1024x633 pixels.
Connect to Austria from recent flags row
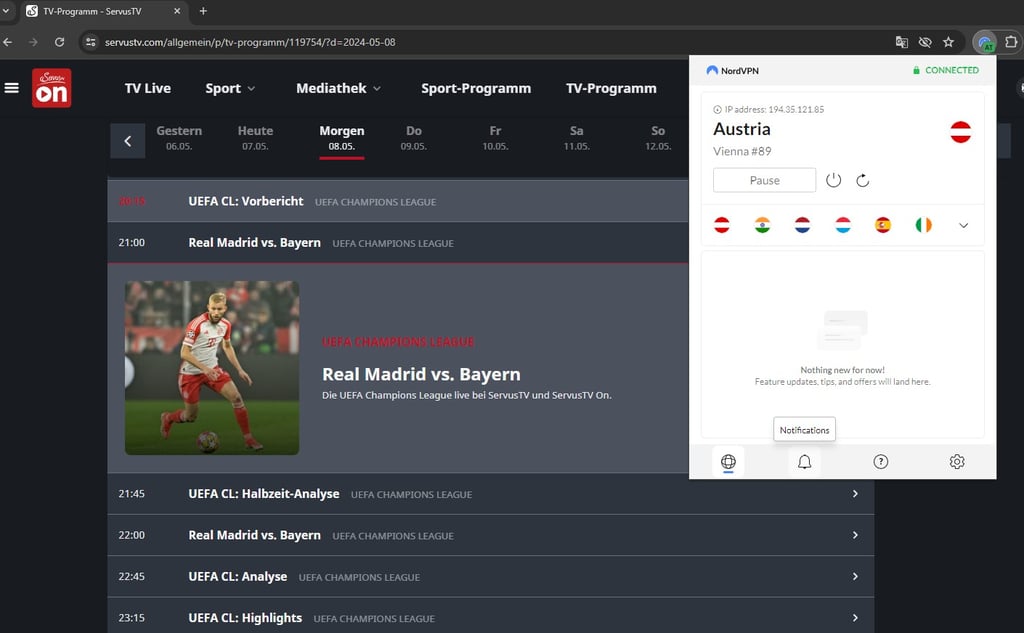pyautogui.click(x=722, y=225)
